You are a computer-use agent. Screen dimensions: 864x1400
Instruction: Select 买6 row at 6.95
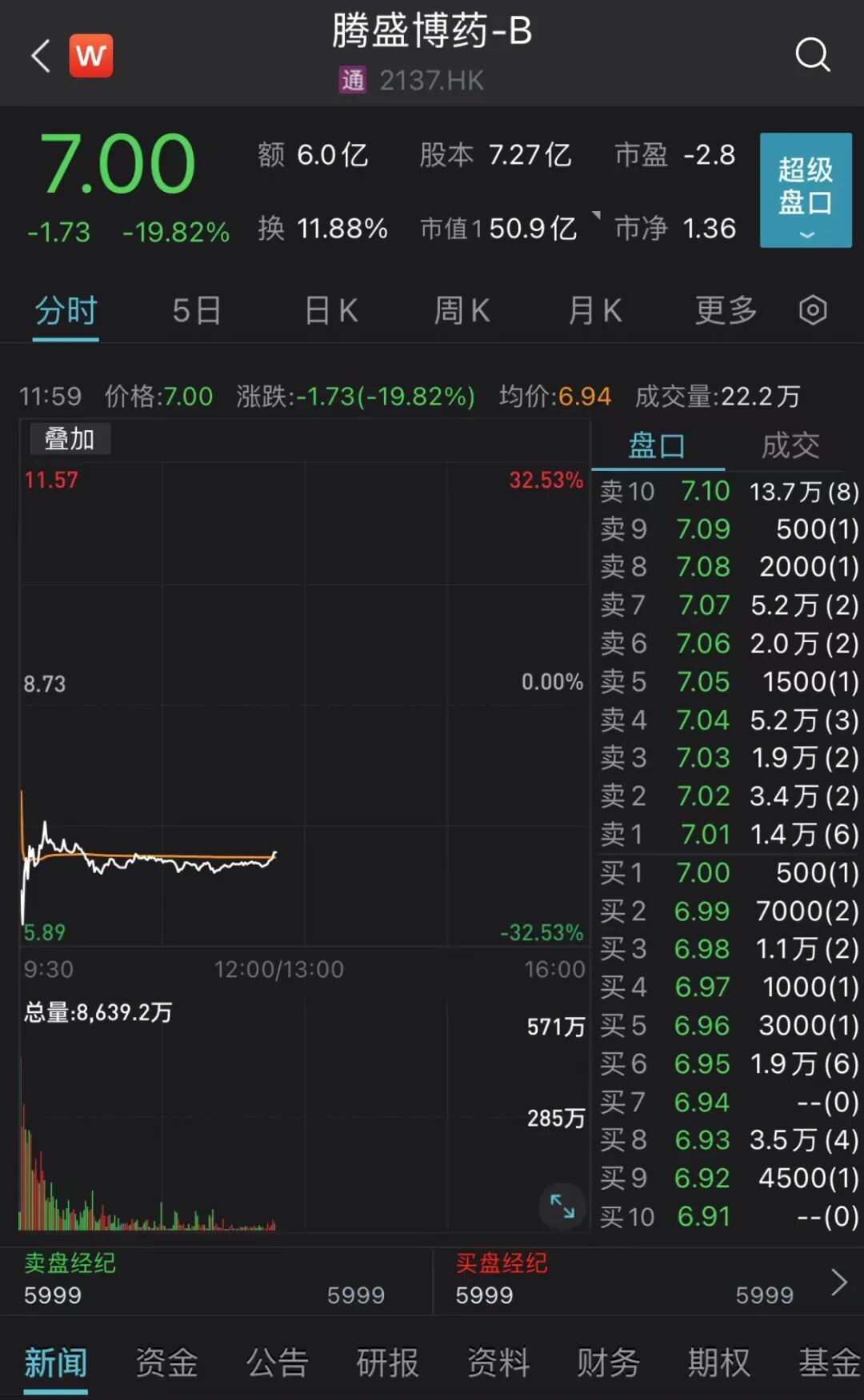point(729,1063)
